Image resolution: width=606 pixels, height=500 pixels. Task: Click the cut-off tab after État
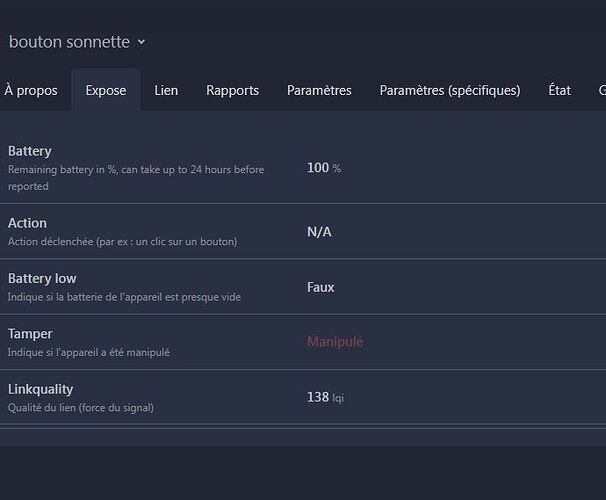[x=601, y=90]
